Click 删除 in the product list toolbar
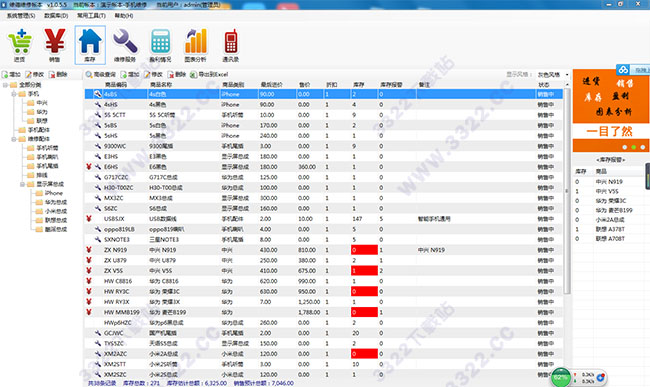Screen dimensions: 650x387 coord(177,75)
